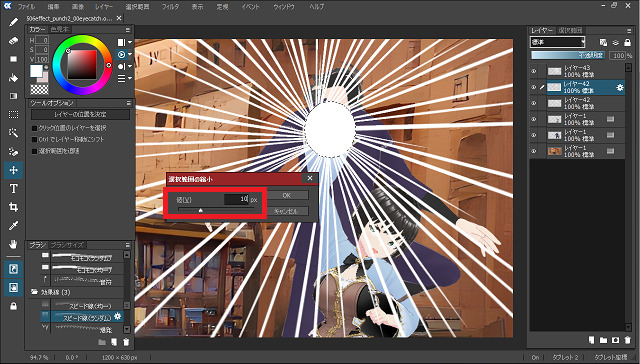Select the Gradient tool

(13, 96)
